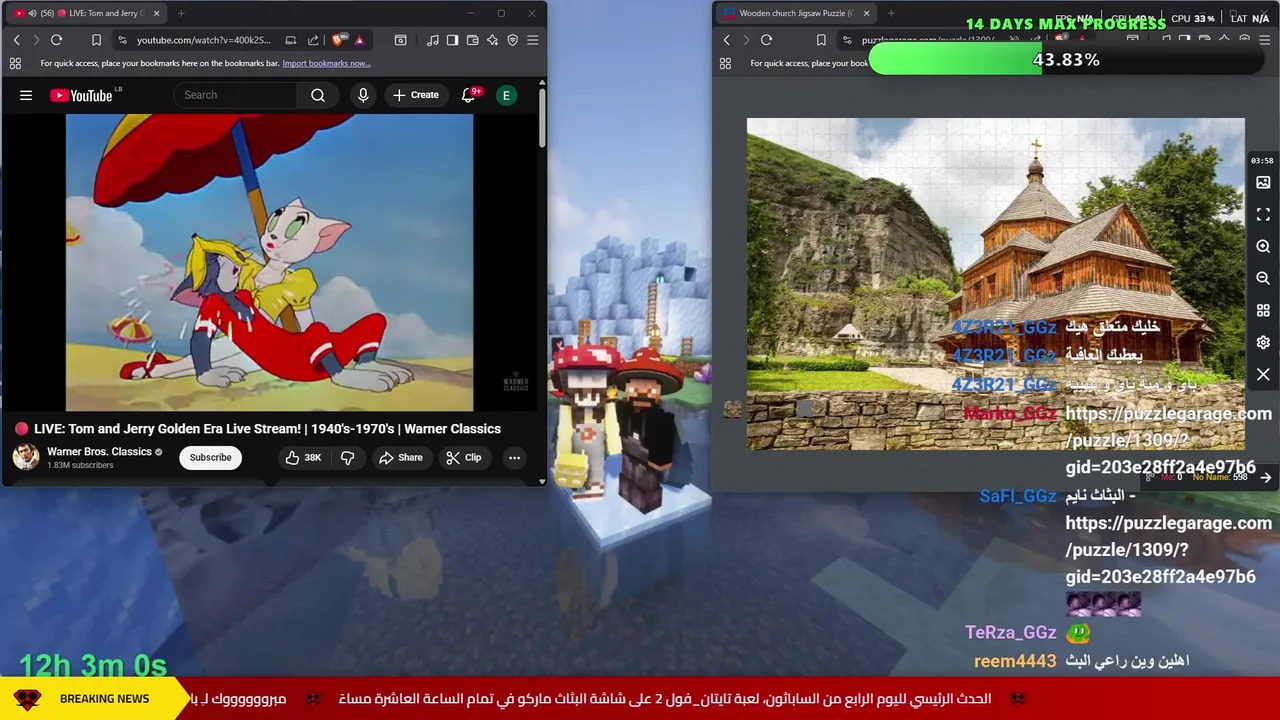Click the YouTube logo
Image resolution: width=1280 pixels, height=720 pixels.
[82, 95]
